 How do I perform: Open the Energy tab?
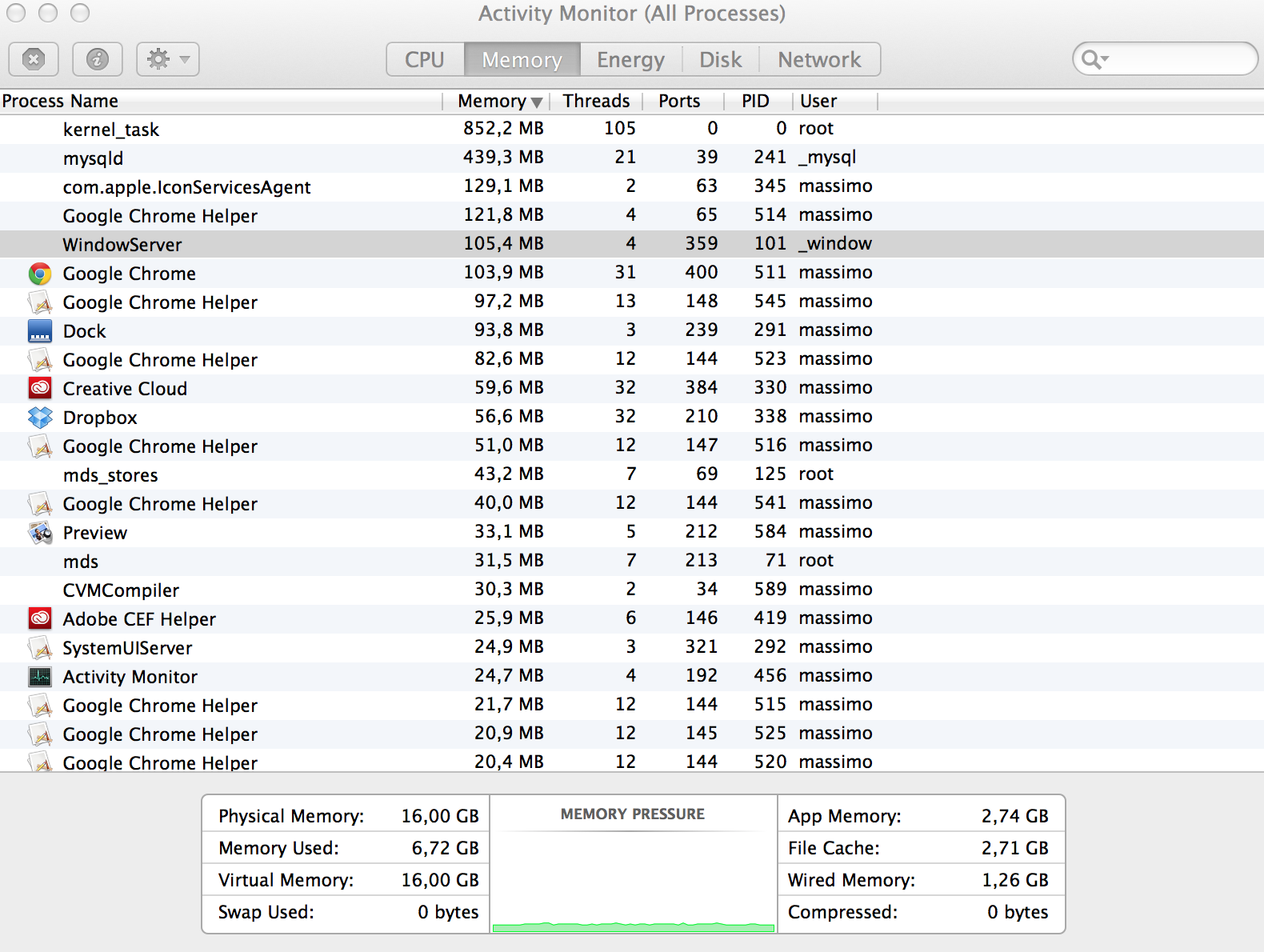631,59
